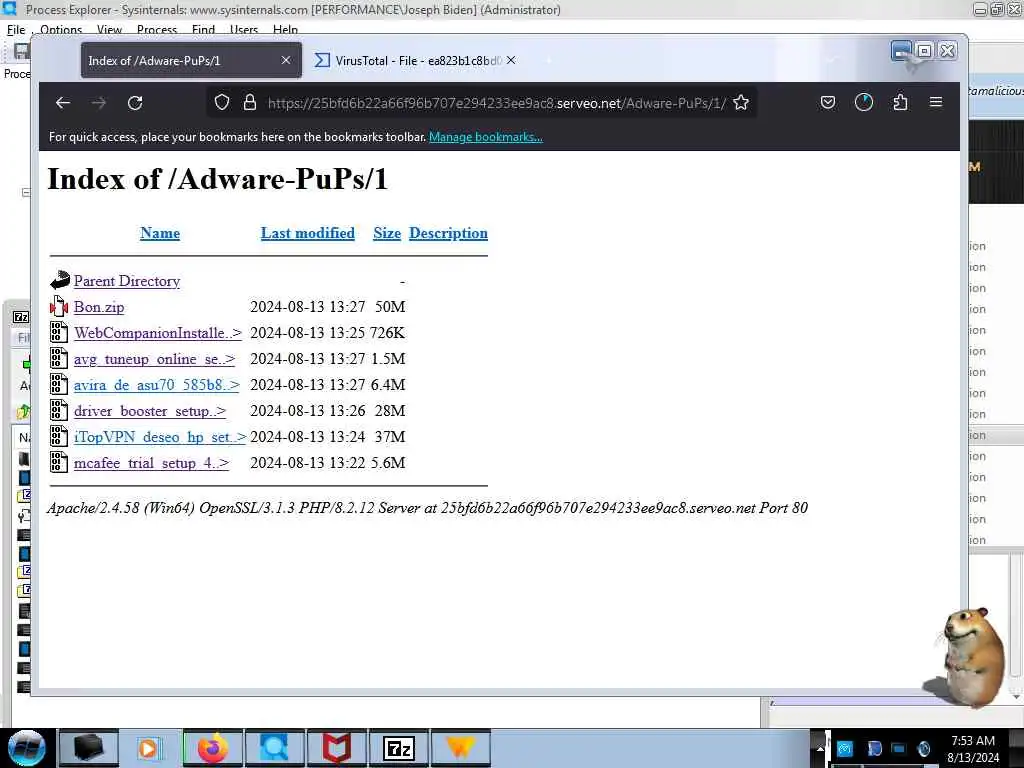
Task: Open the 7-Zip taskbar icon
Action: click(398, 748)
